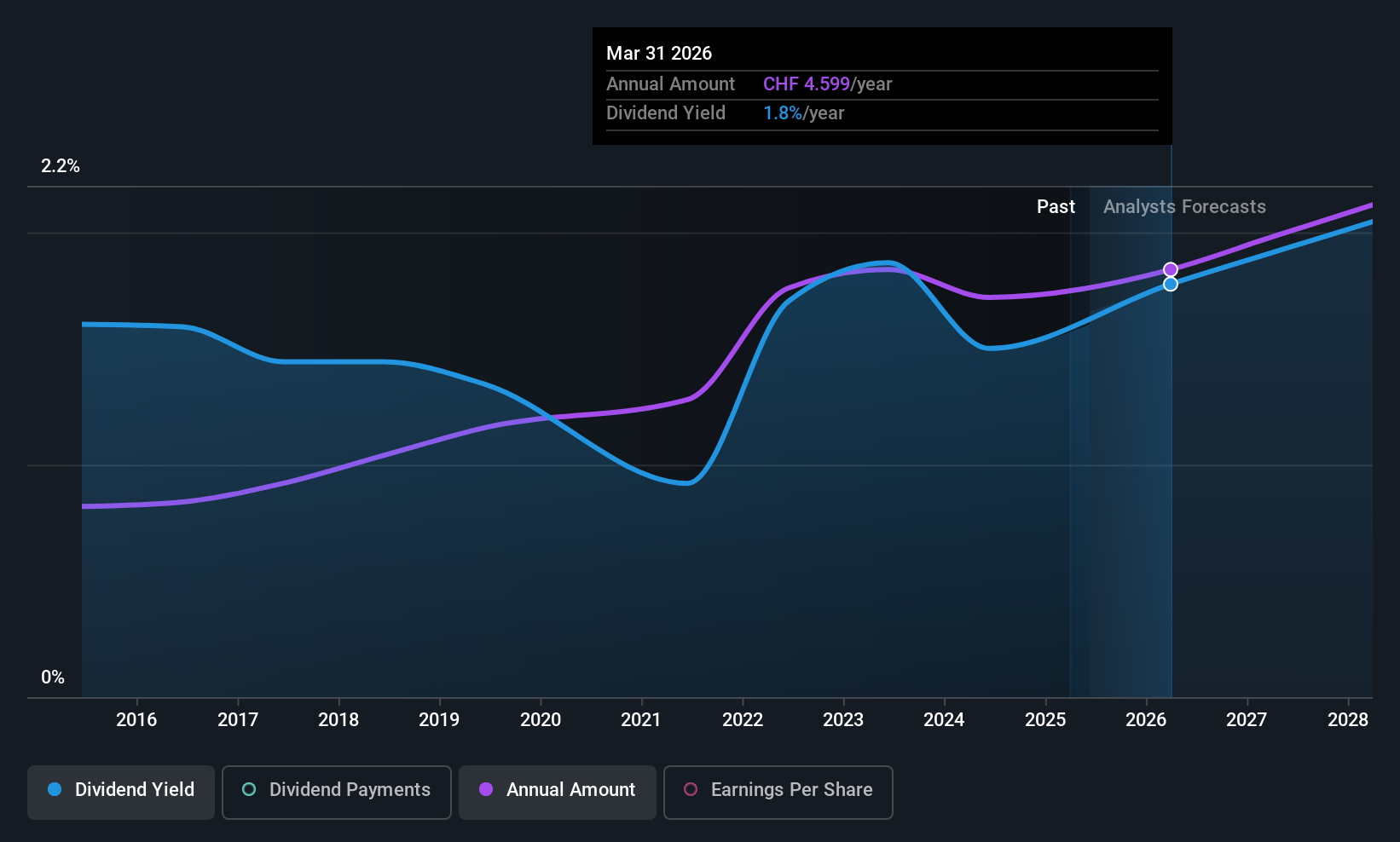Click the 0% y-axis label
The height and width of the screenshot is (842, 1400).
[x=53, y=678]
